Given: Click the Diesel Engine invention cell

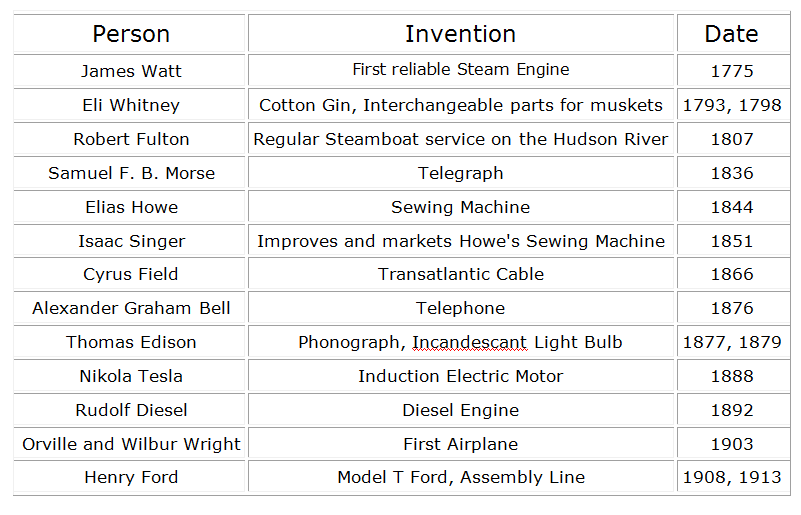Looking at the screenshot, I should coord(460,410).
